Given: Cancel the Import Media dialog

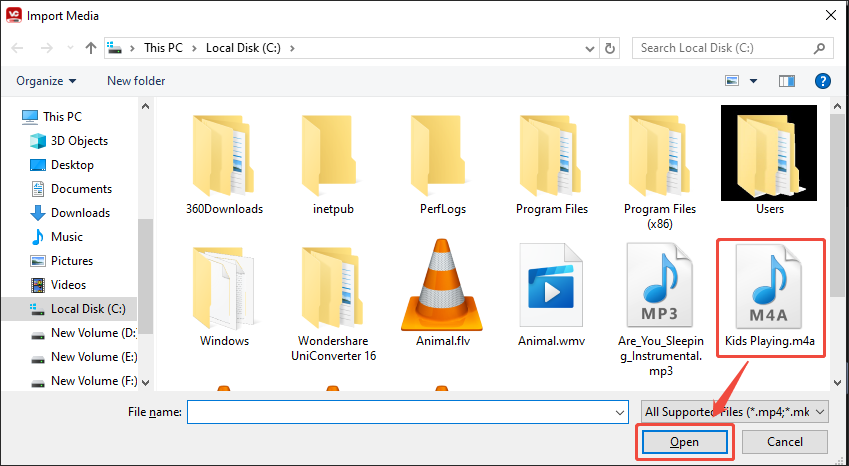Looking at the screenshot, I should point(785,442).
